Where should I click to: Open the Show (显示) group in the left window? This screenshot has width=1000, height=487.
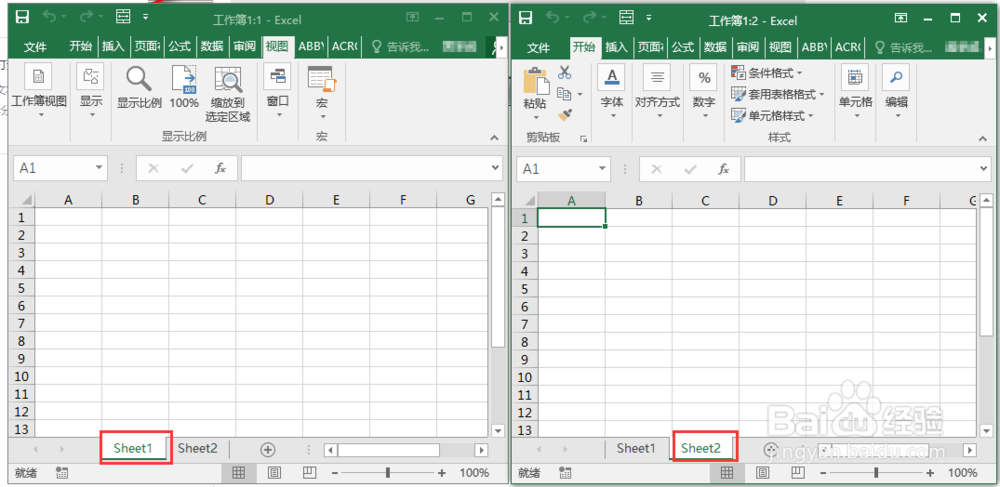click(x=91, y=90)
